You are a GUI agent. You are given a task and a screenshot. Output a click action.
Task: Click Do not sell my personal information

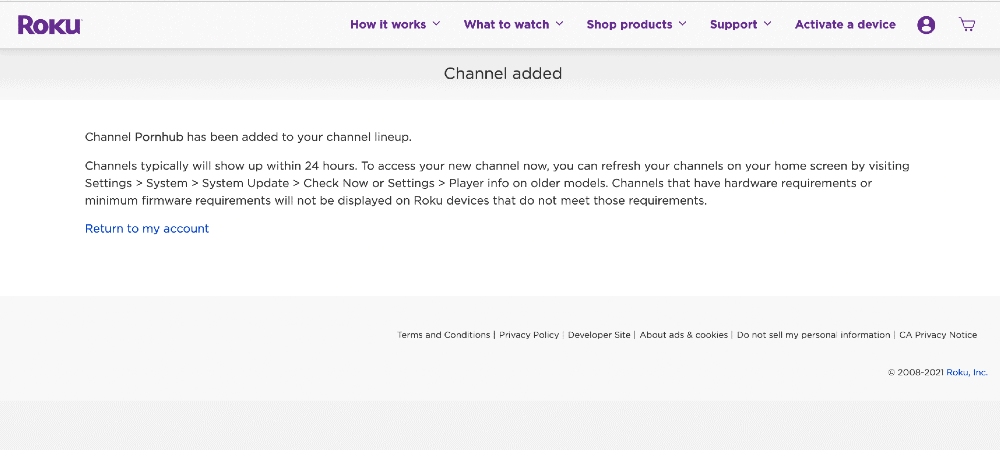[x=814, y=335]
